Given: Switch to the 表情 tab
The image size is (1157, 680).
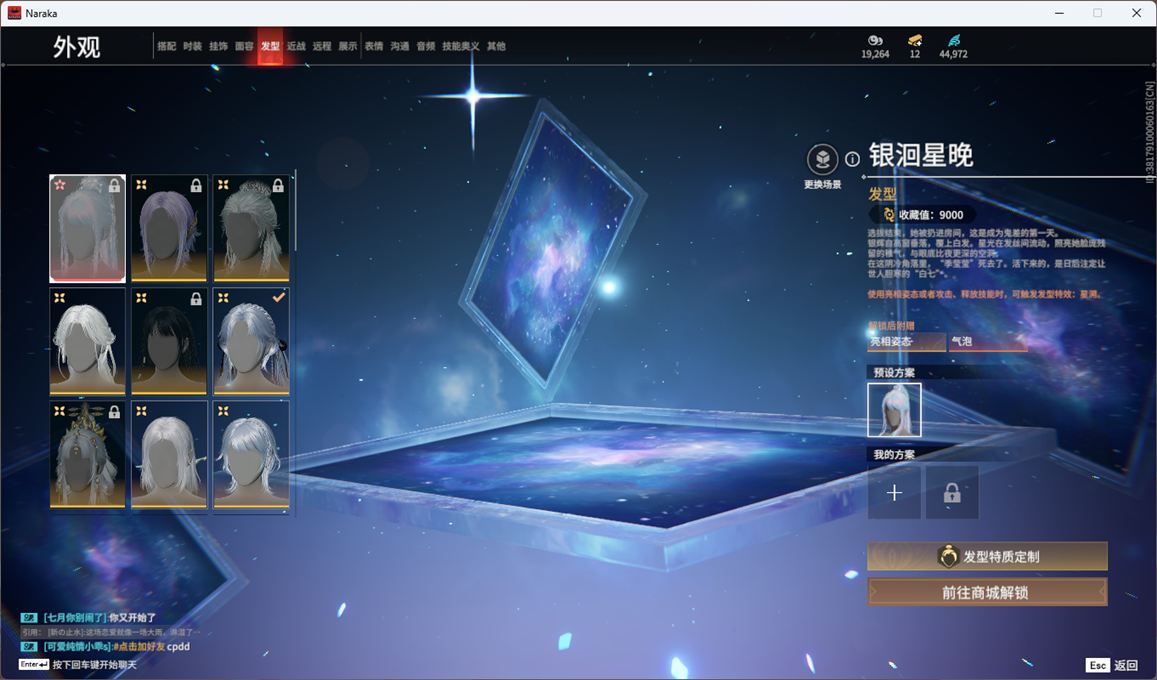Looking at the screenshot, I should click(374, 46).
